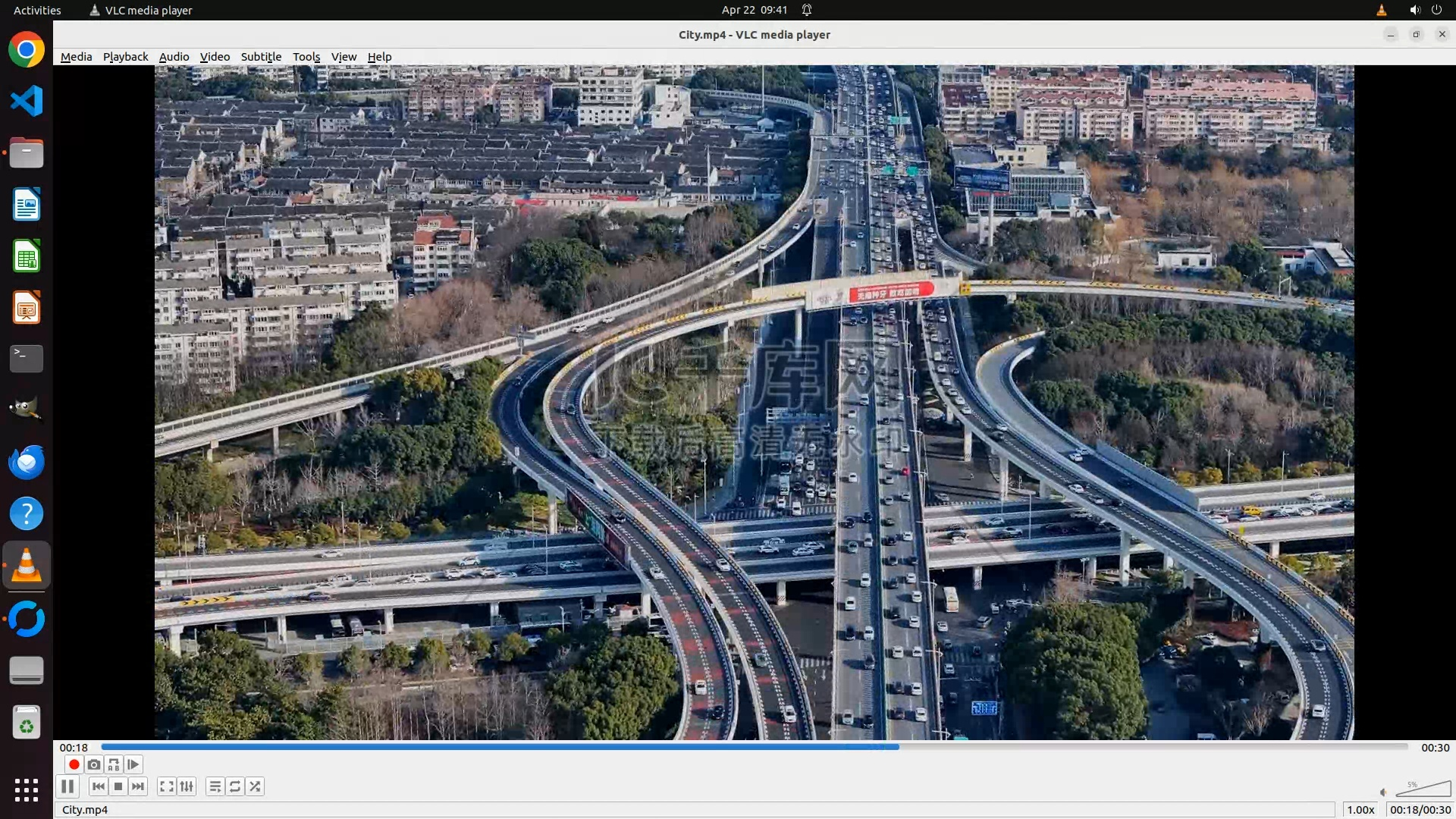Click the A-B loop button
Viewport: 1456px width, 819px height.
(114, 764)
